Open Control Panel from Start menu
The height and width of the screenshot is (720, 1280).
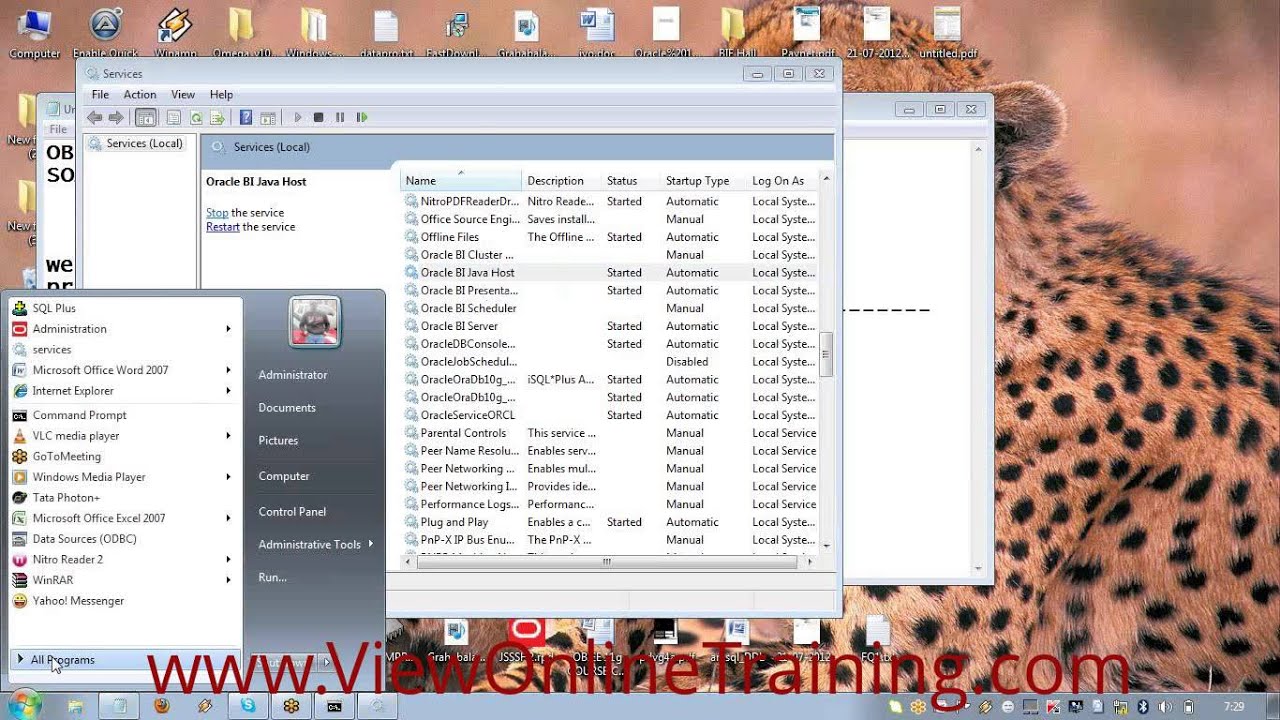pyautogui.click(x=292, y=511)
